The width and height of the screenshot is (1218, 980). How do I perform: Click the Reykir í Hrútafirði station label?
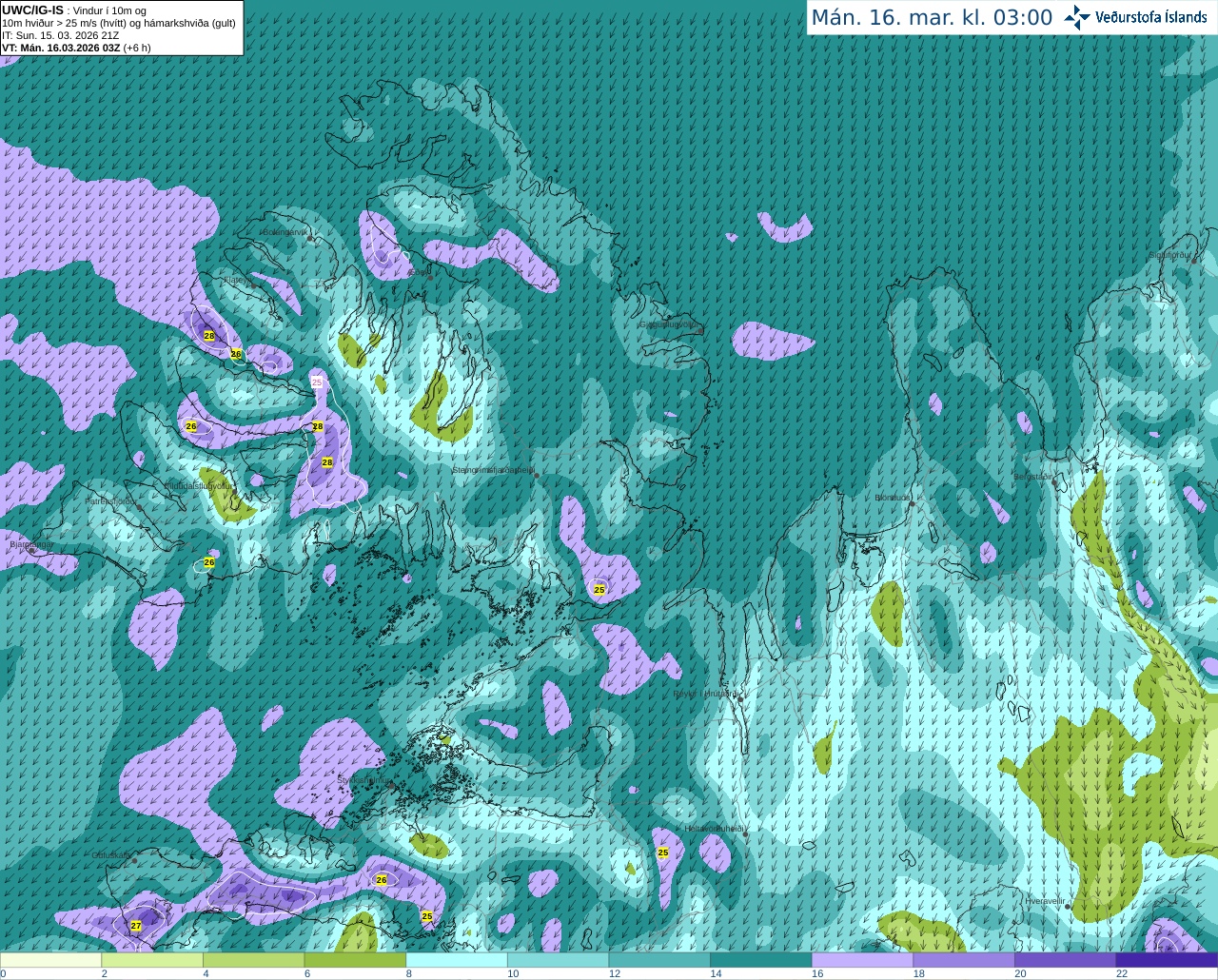pyautogui.click(x=705, y=694)
